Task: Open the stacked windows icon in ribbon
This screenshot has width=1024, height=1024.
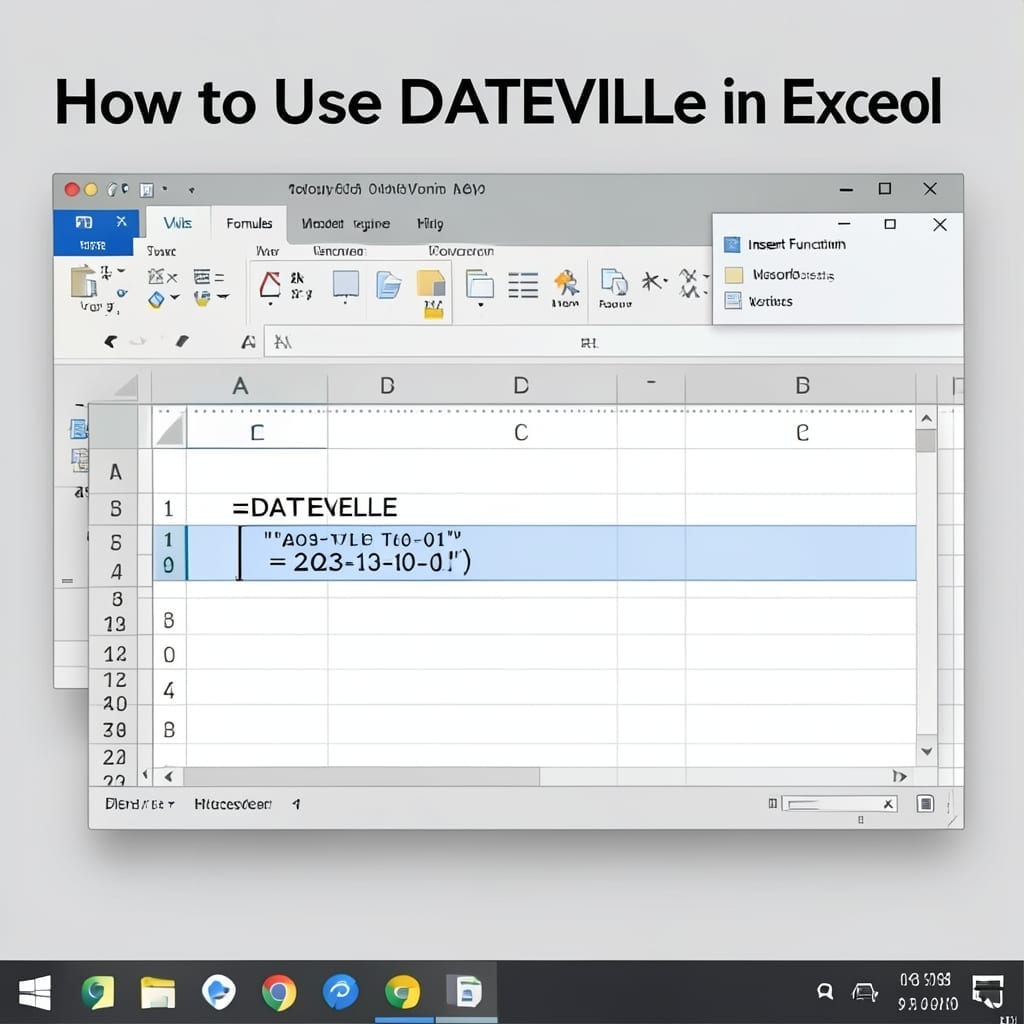Action: (480, 284)
